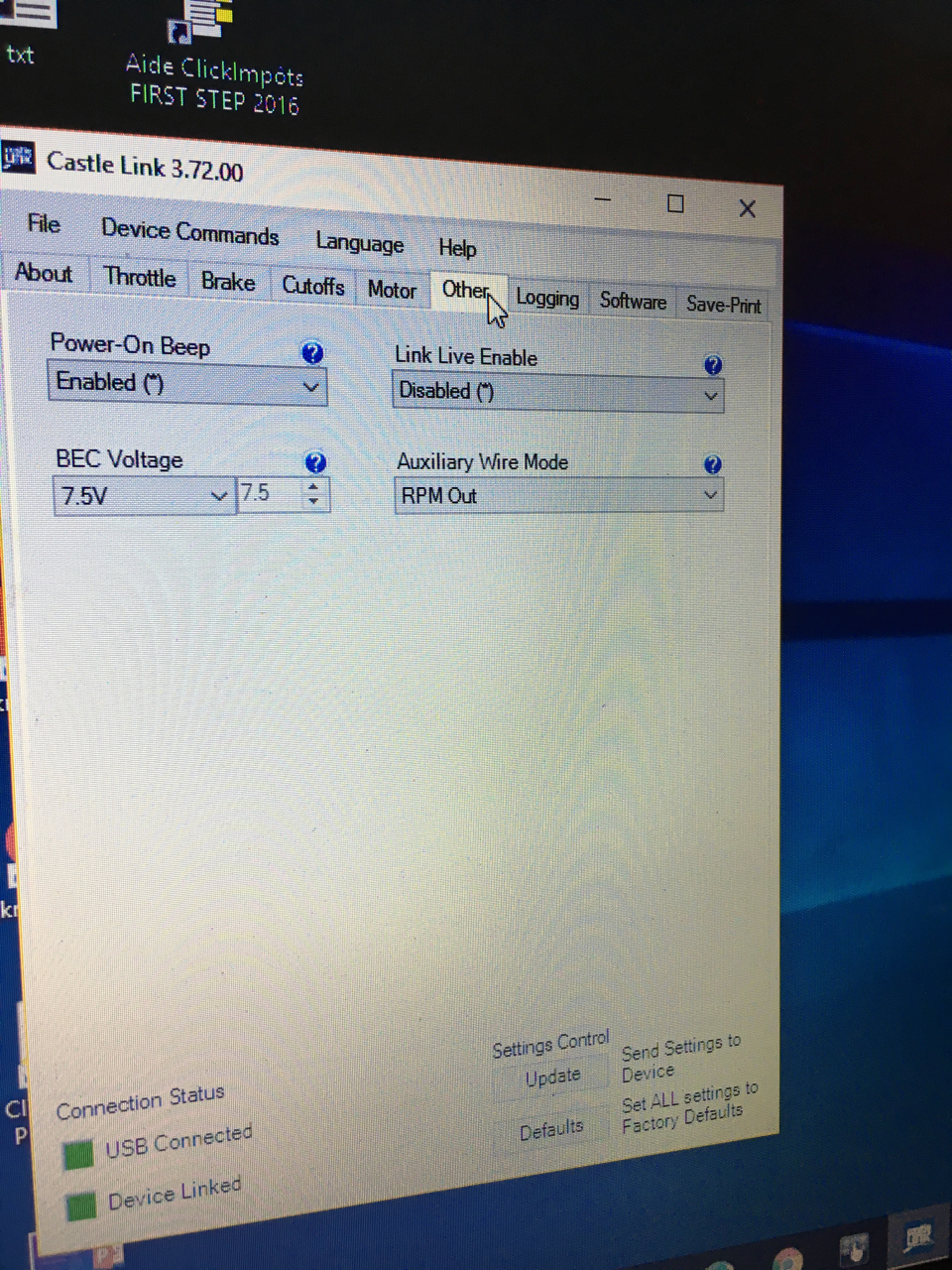Screen dimensions: 952x1270
Task: Switch to the Save-Print tab
Action: tap(724, 305)
